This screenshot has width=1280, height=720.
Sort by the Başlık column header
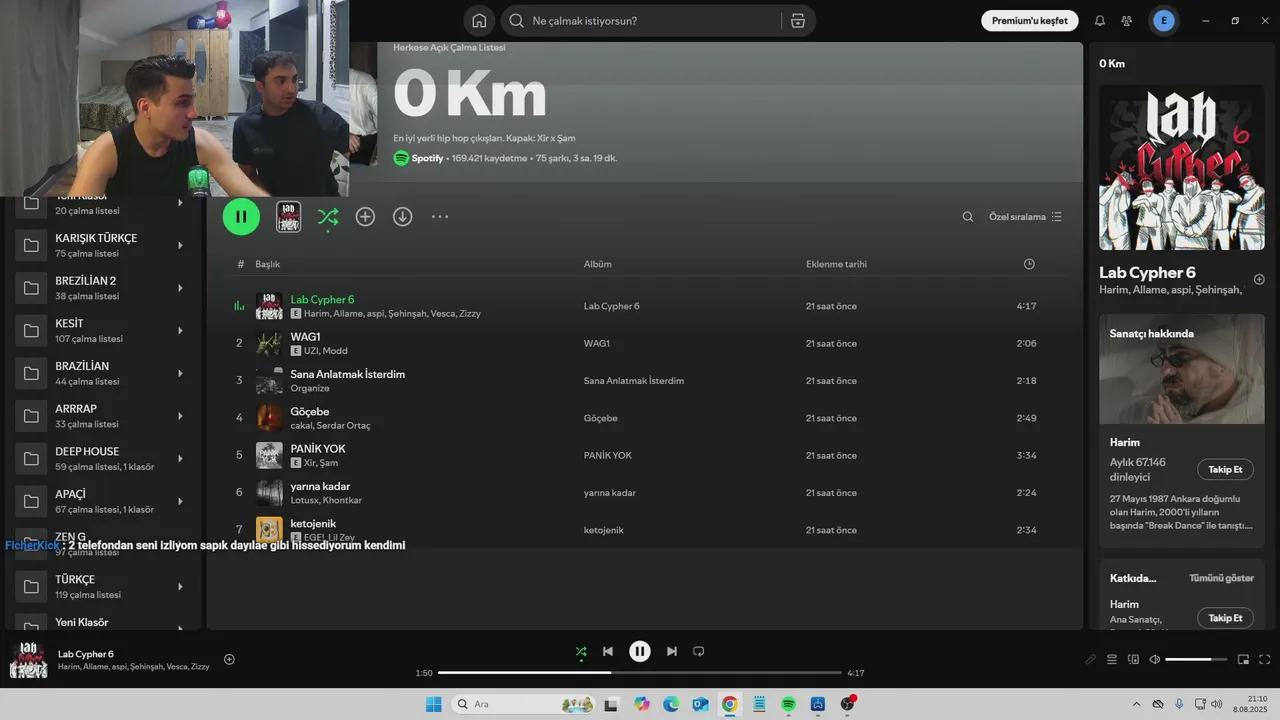pyautogui.click(x=267, y=264)
